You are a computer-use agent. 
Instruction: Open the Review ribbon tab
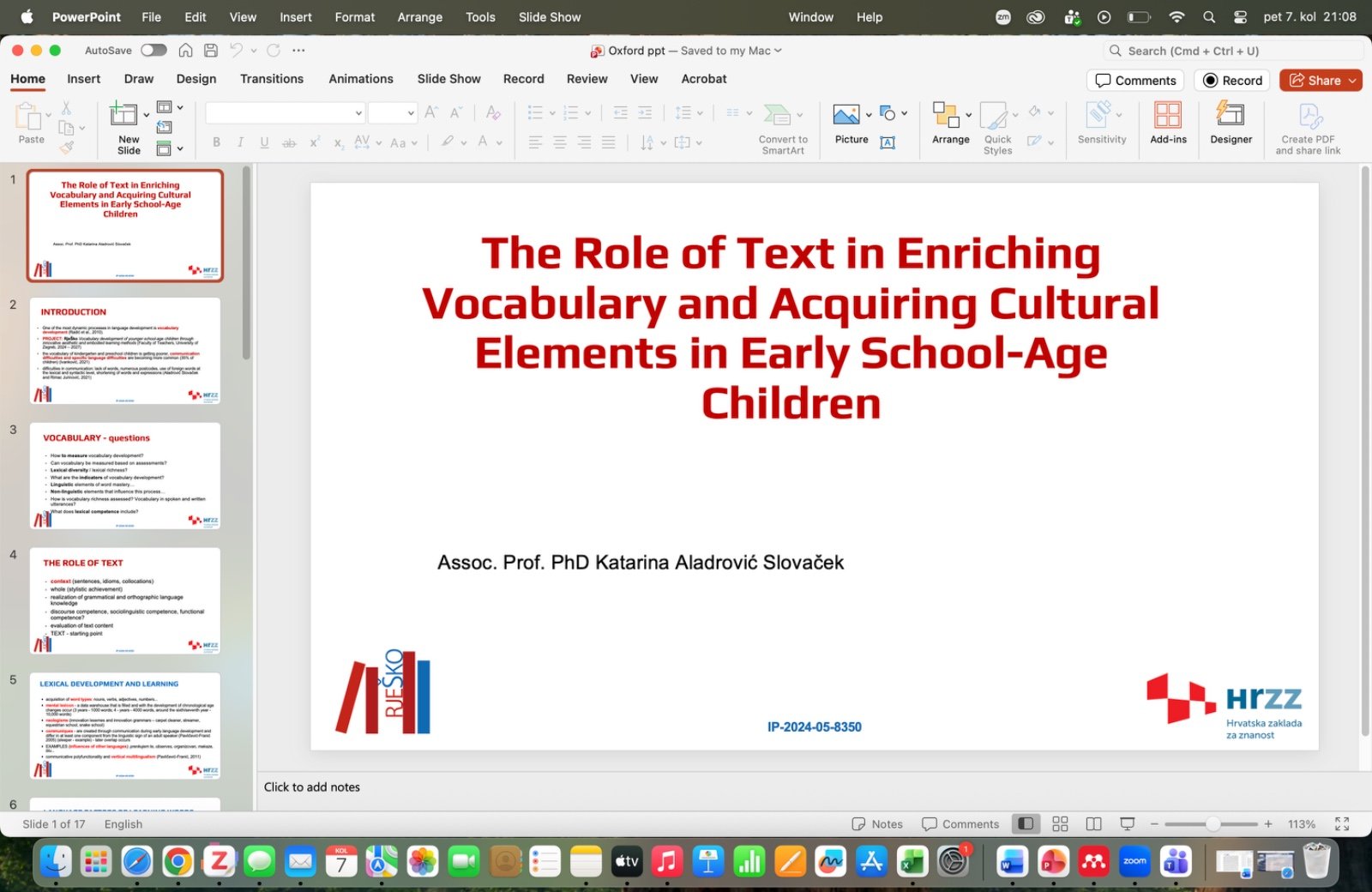point(587,79)
